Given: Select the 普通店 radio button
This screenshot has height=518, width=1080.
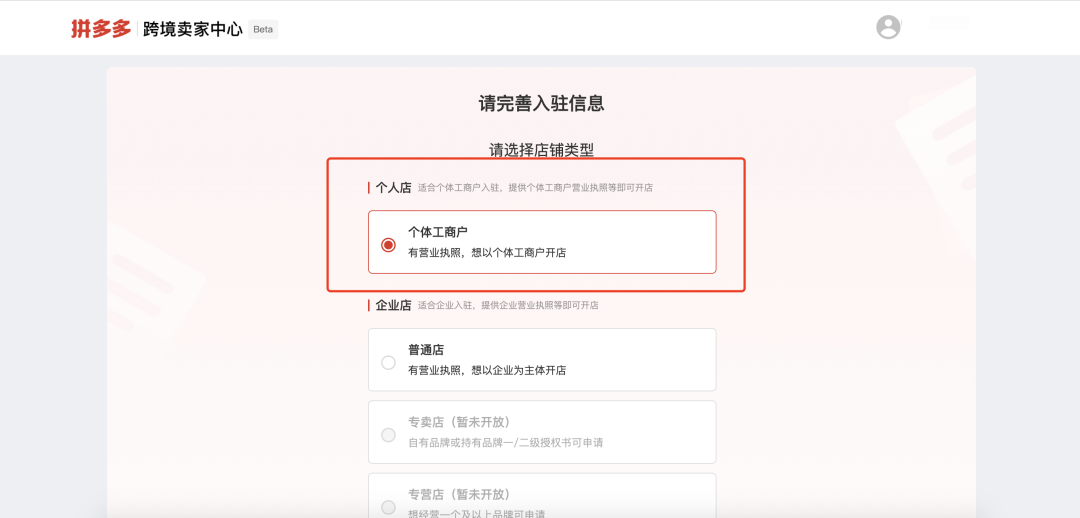Looking at the screenshot, I should coord(388,362).
